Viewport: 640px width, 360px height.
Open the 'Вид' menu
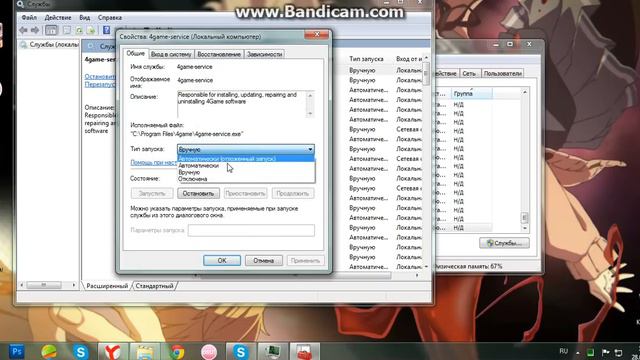84,18
